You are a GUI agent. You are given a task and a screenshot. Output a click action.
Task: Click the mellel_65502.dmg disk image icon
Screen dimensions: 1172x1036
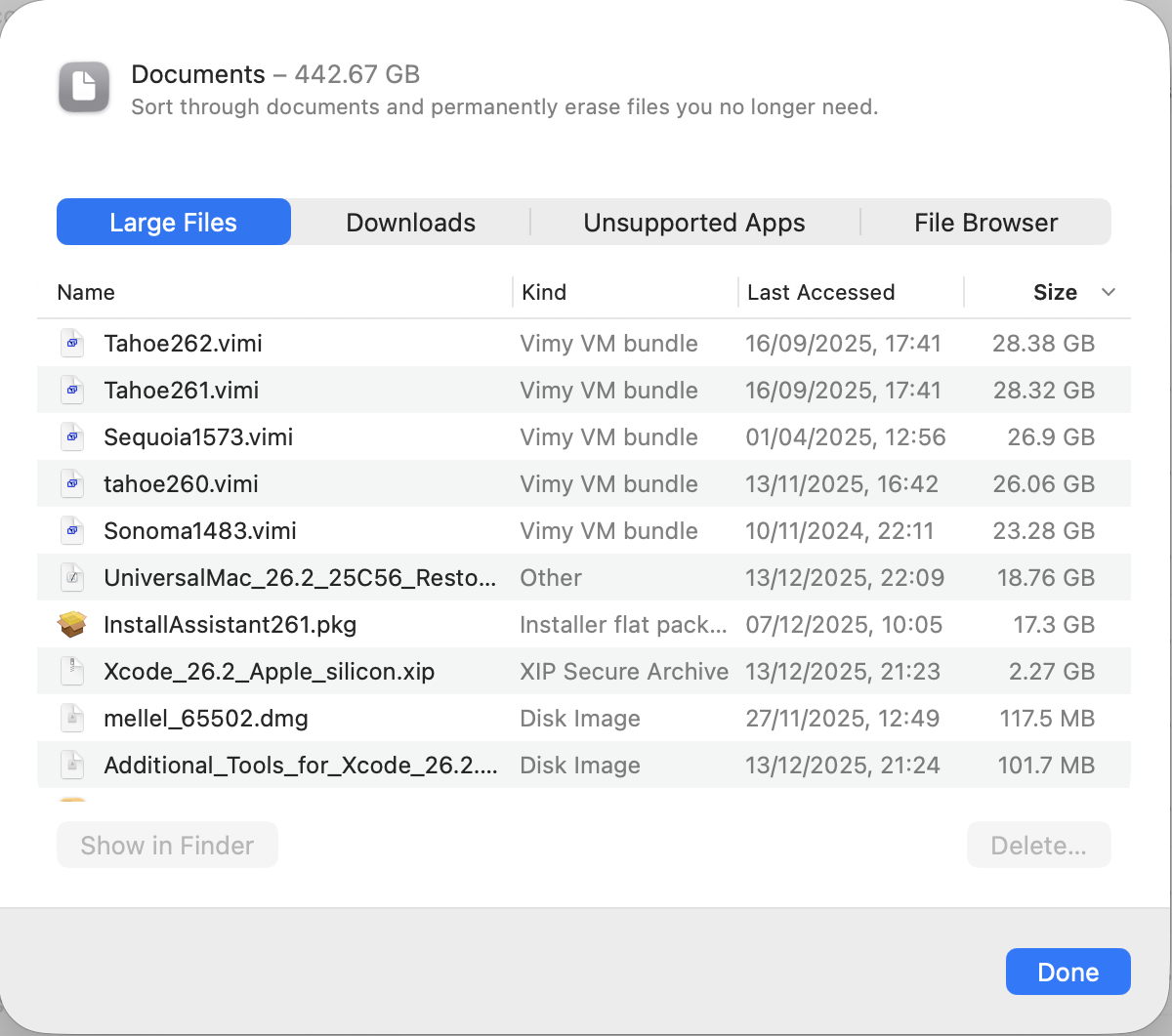tap(72, 719)
